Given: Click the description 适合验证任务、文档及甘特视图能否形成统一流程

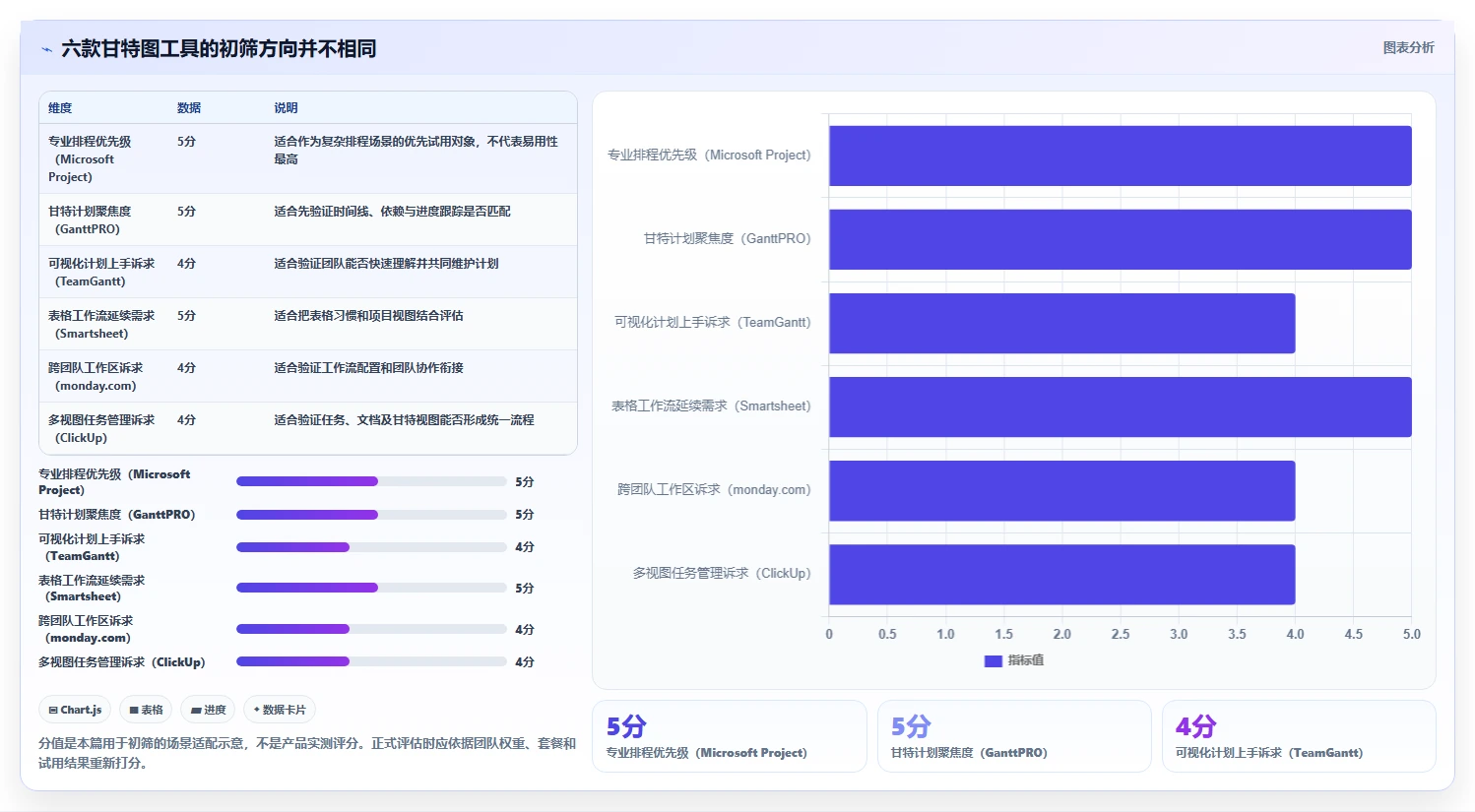Looking at the screenshot, I should 404,420.
